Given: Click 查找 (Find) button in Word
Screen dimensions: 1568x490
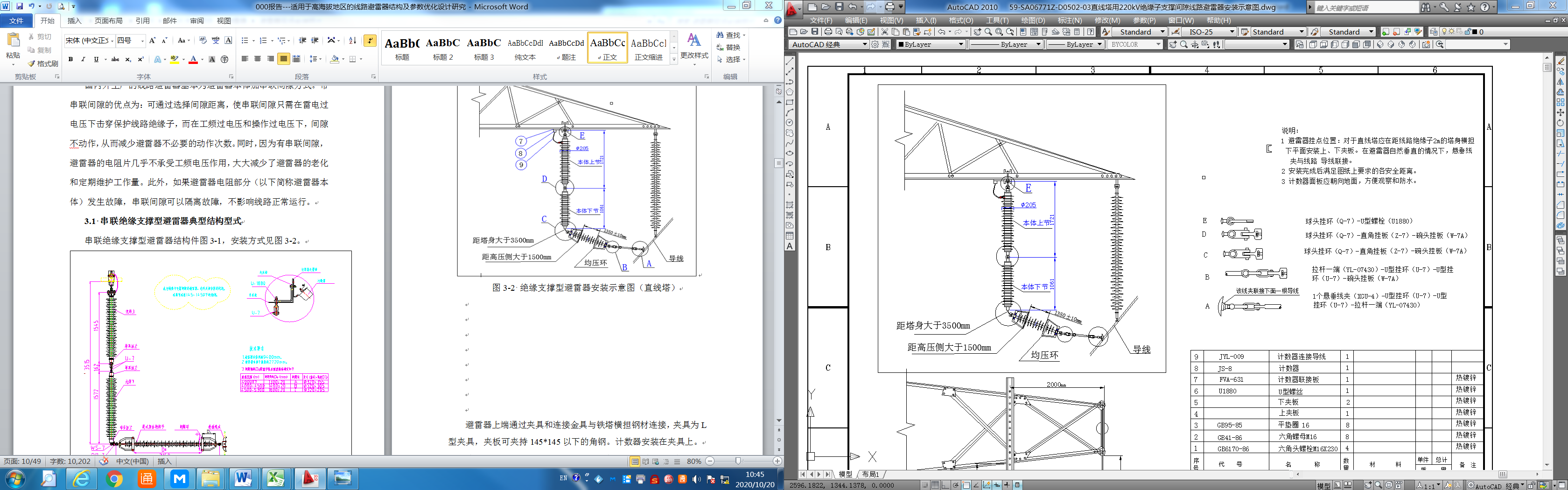Looking at the screenshot, I should point(730,35).
